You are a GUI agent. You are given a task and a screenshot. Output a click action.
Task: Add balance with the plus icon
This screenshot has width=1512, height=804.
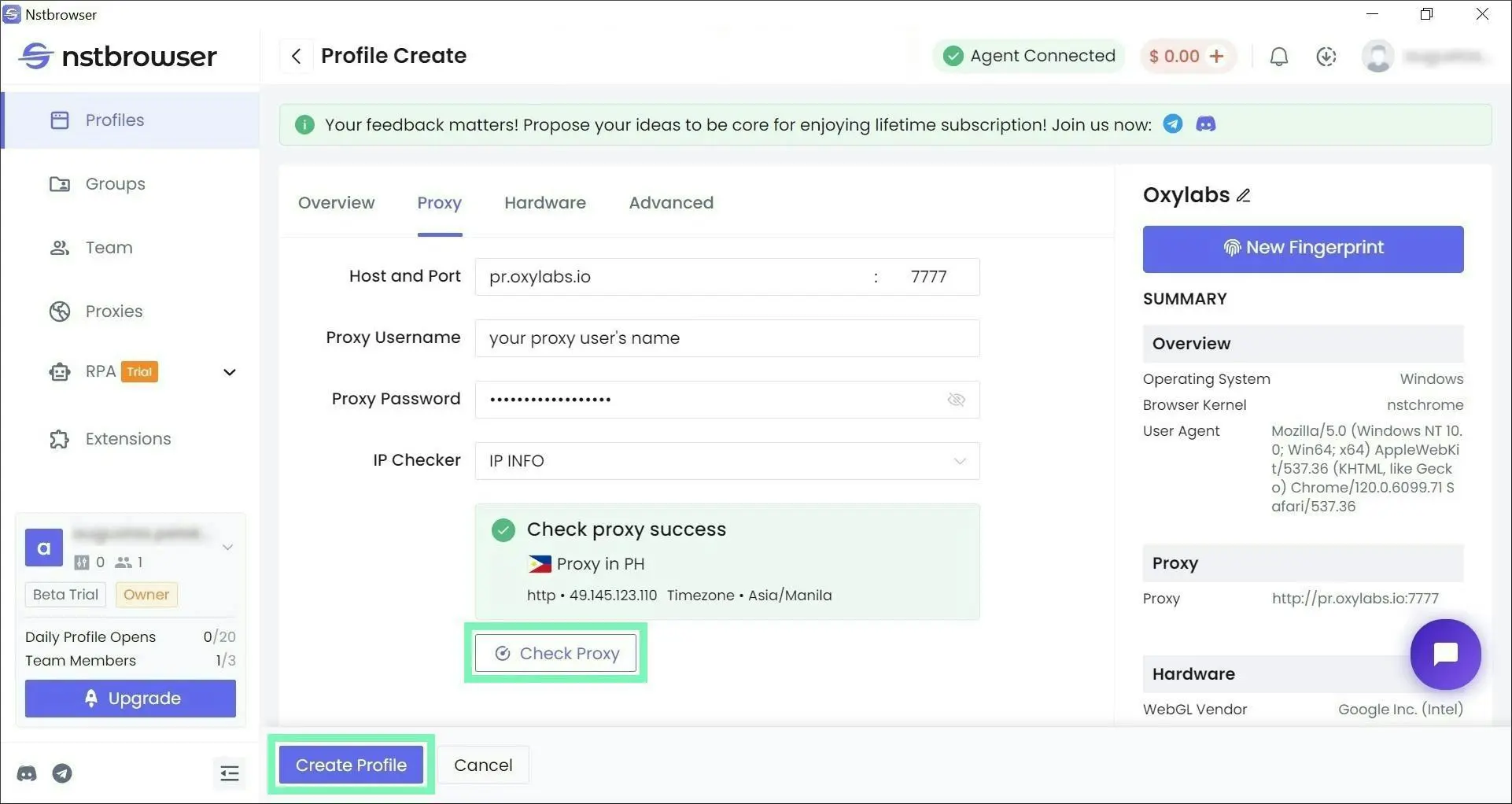(x=1217, y=56)
